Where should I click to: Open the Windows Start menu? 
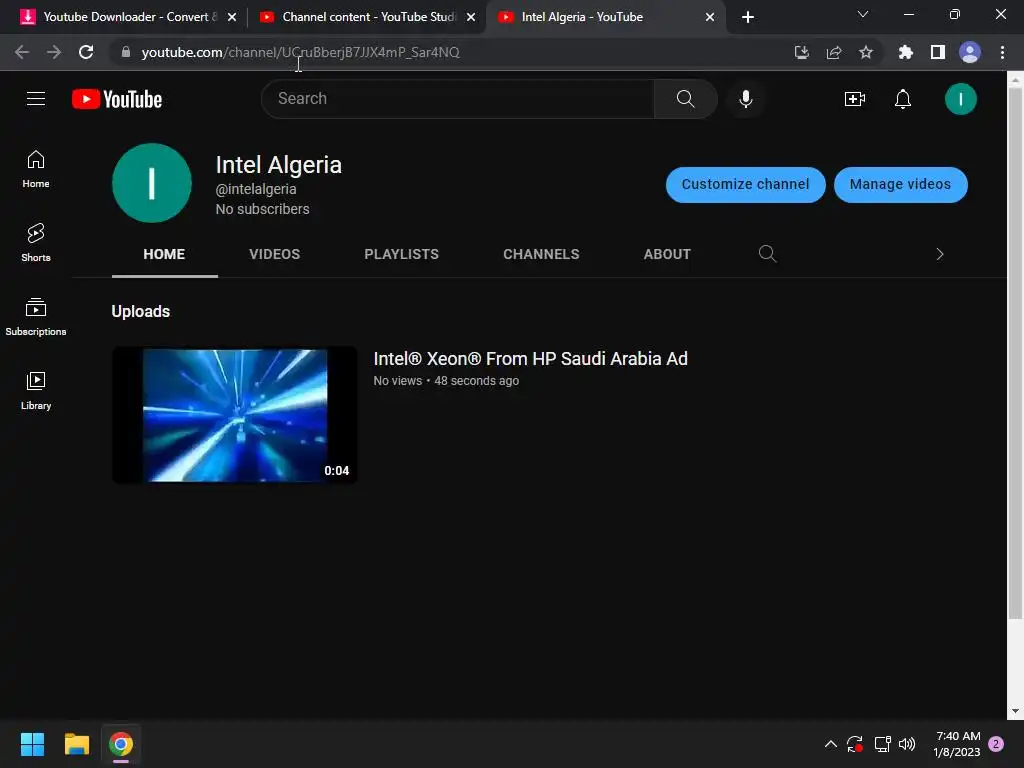[x=32, y=744]
